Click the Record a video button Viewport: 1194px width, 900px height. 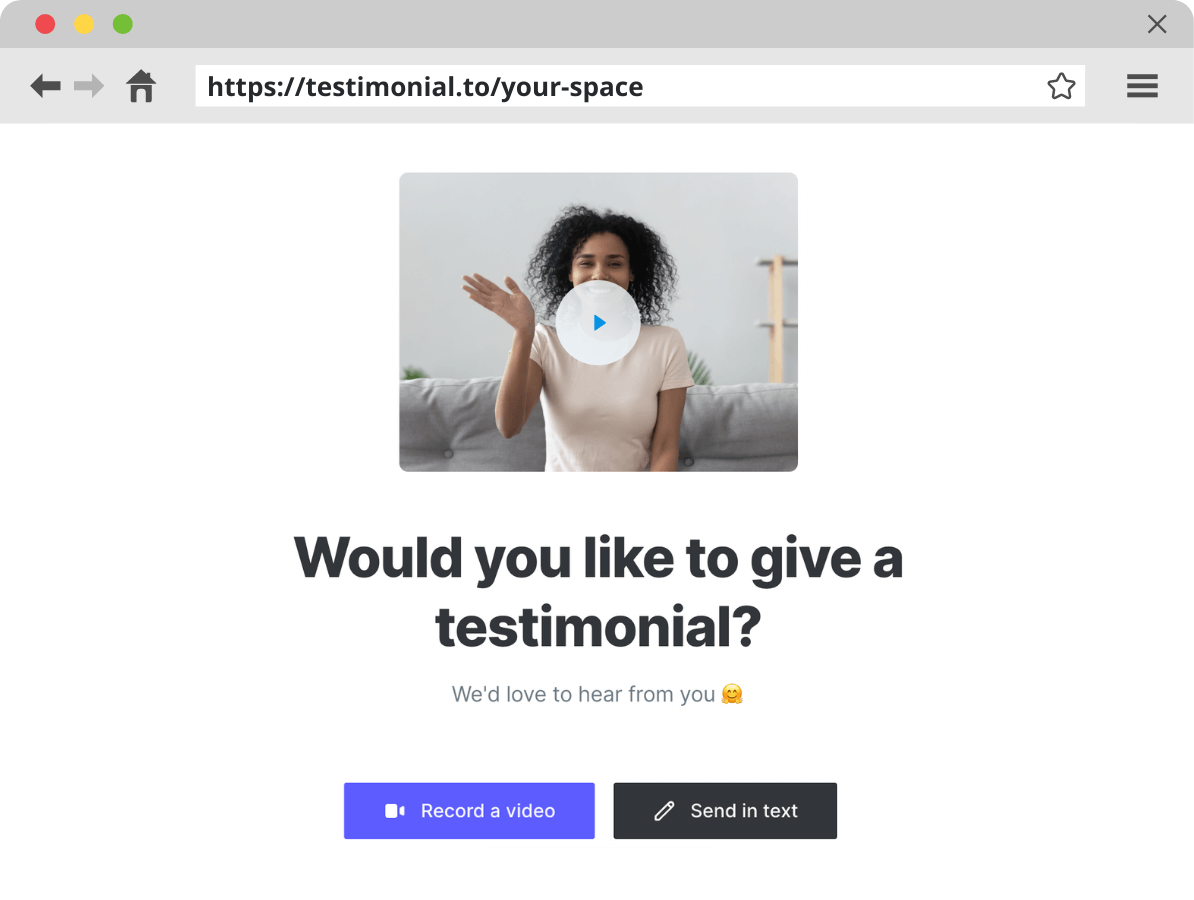pyautogui.click(x=469, y=811)
